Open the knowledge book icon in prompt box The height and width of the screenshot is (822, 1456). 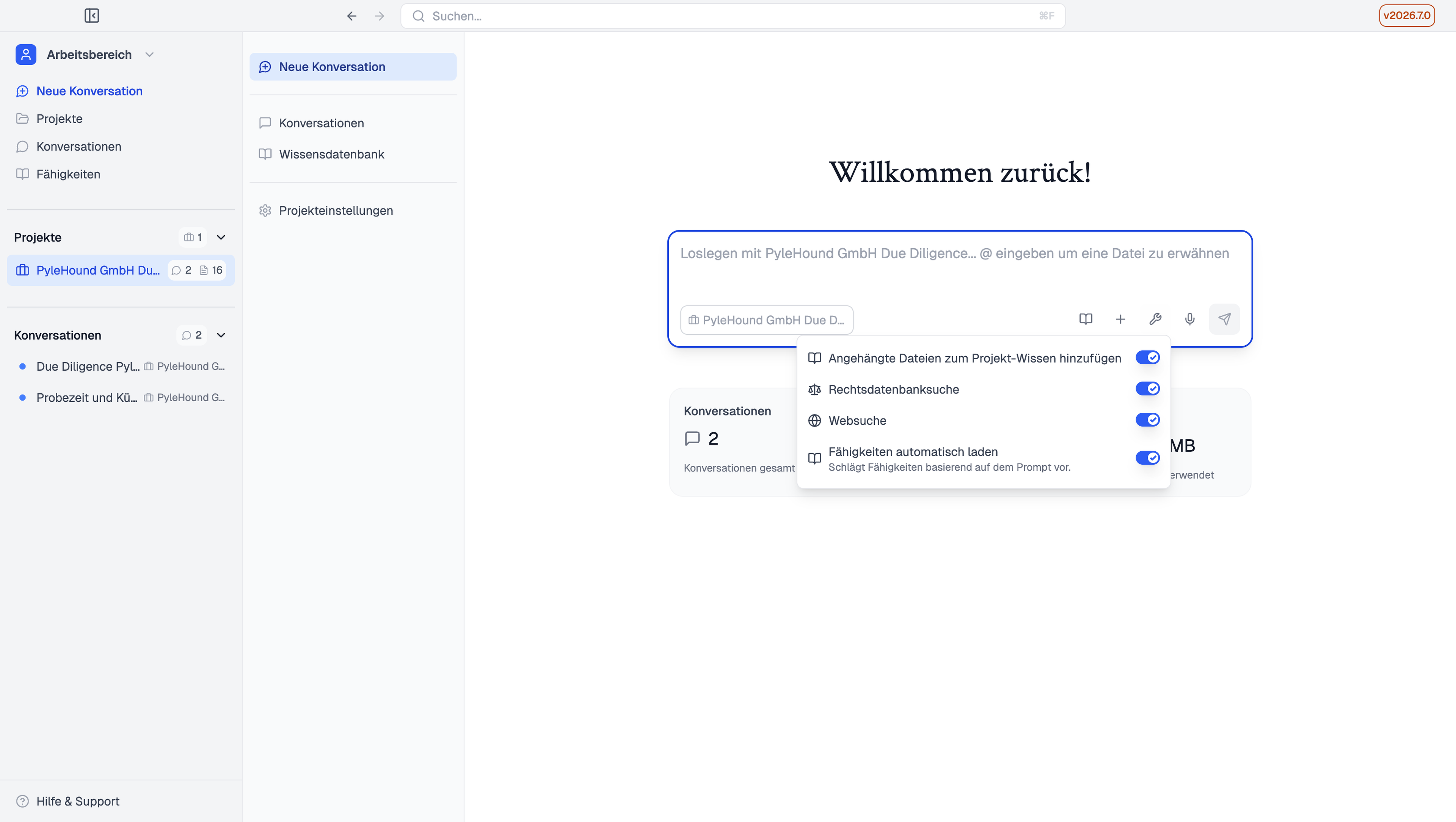1085,319
